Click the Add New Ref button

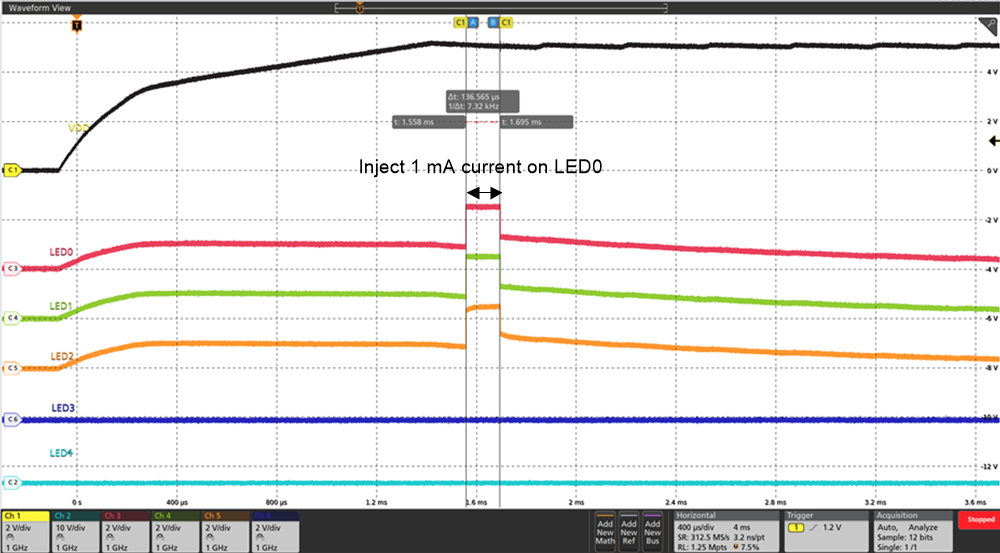click(x=629, y=530)
